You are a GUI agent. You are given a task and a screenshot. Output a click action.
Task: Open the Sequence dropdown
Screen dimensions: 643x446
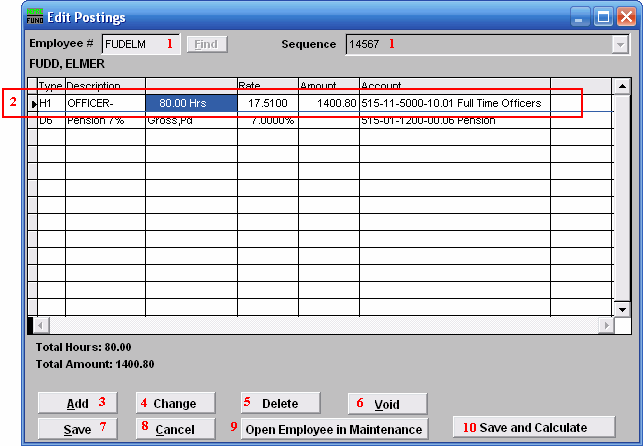pyautogui.click(x=617, y=44)
